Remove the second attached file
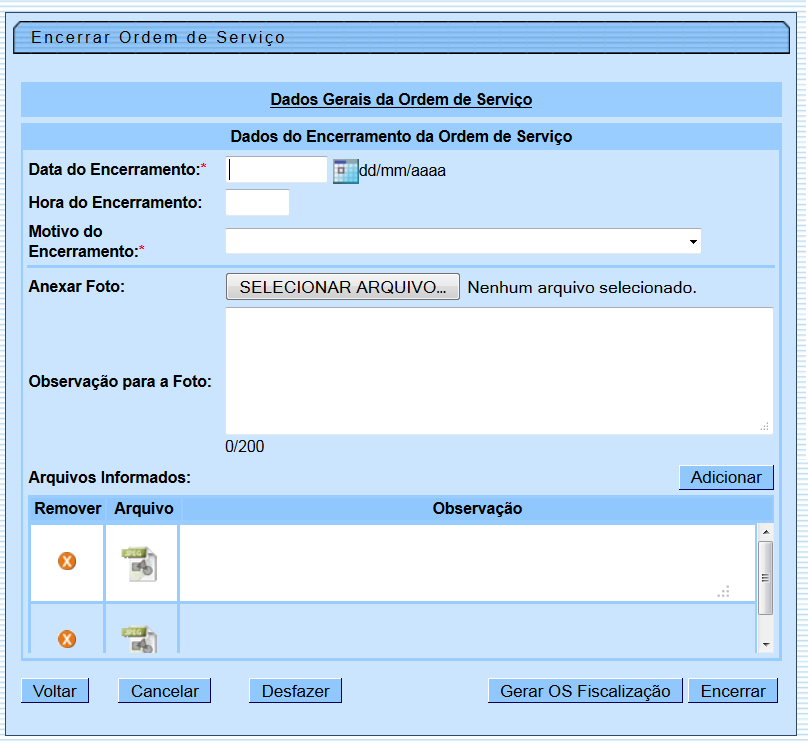This screenshot has height=753, width=808. [x=66, y=637]
